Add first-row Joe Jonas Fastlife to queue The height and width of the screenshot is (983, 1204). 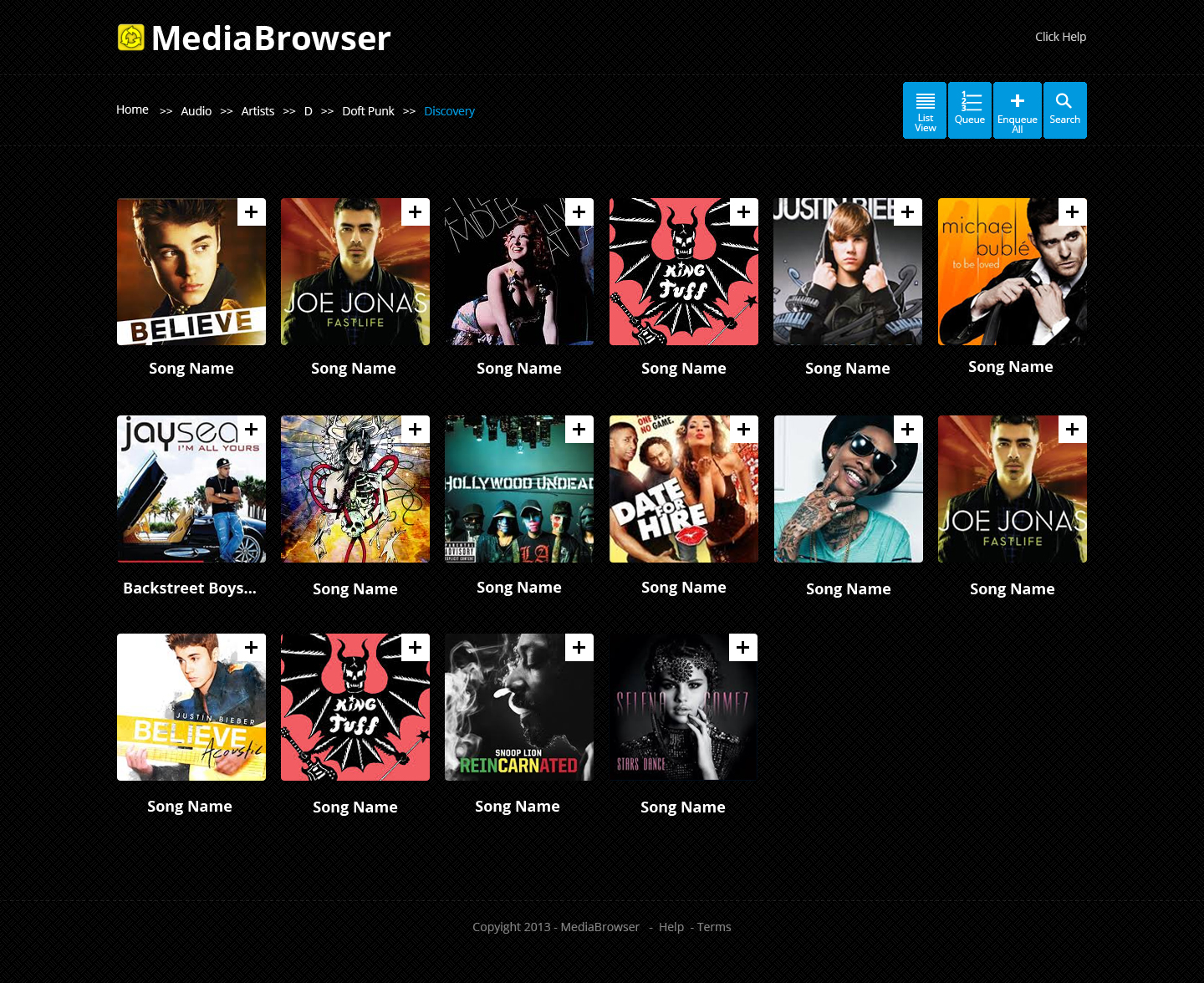pos(416,212)
